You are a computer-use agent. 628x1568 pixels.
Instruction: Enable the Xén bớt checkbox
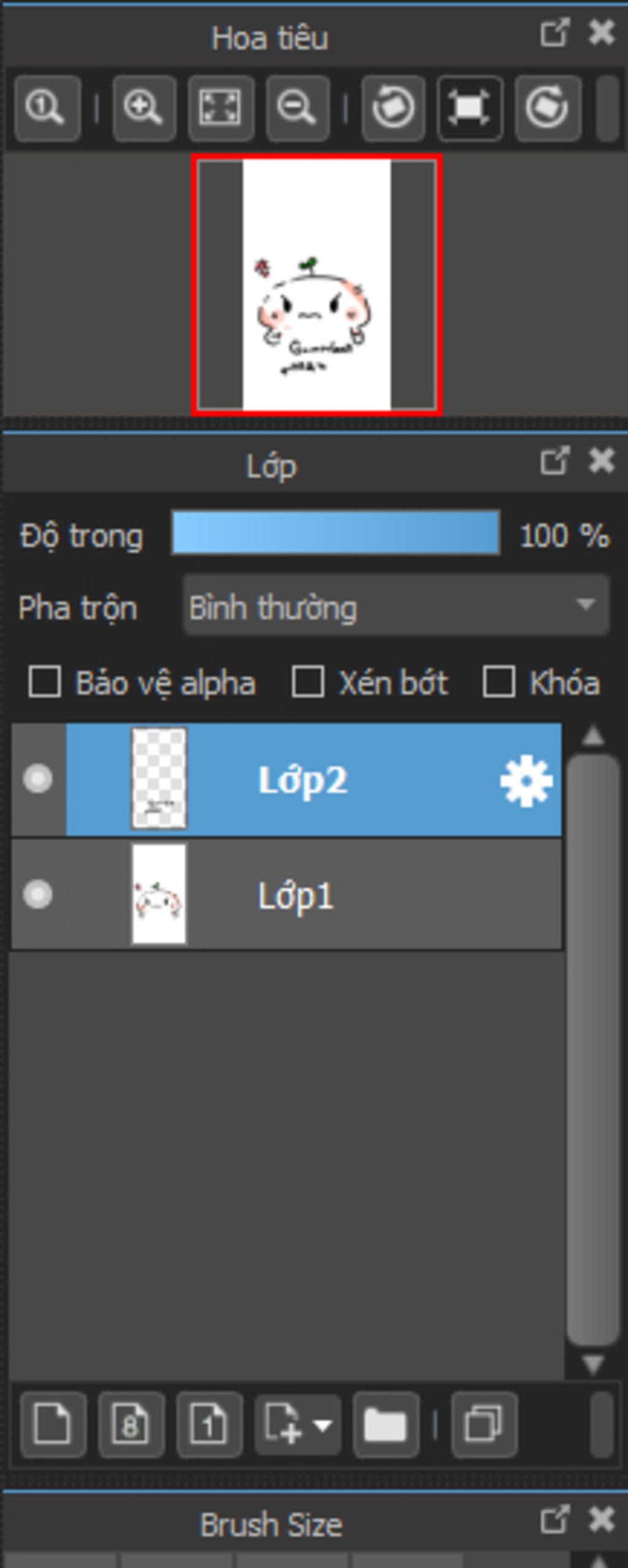point(308,682)
